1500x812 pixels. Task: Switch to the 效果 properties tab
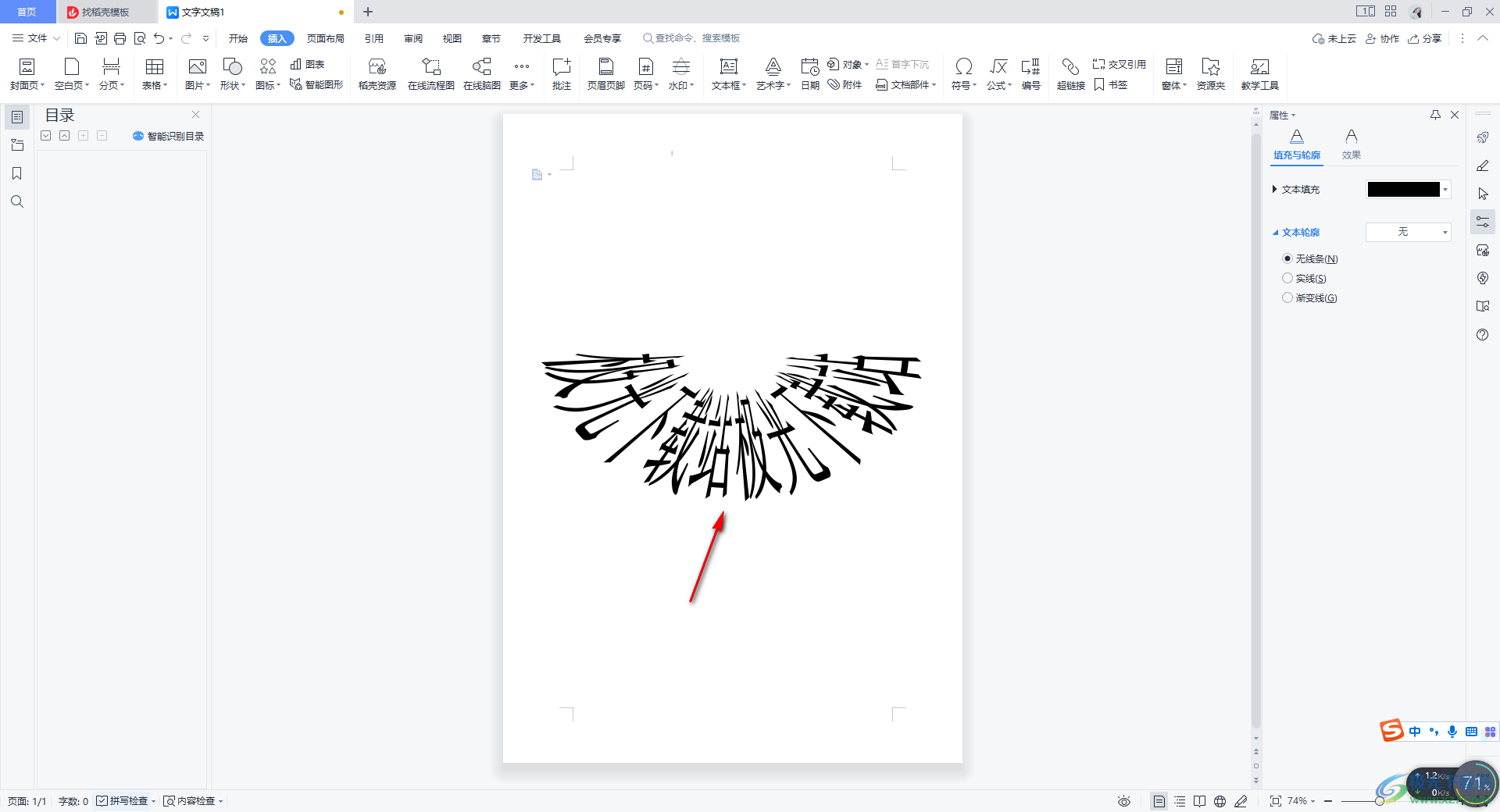click(1352, 145)
